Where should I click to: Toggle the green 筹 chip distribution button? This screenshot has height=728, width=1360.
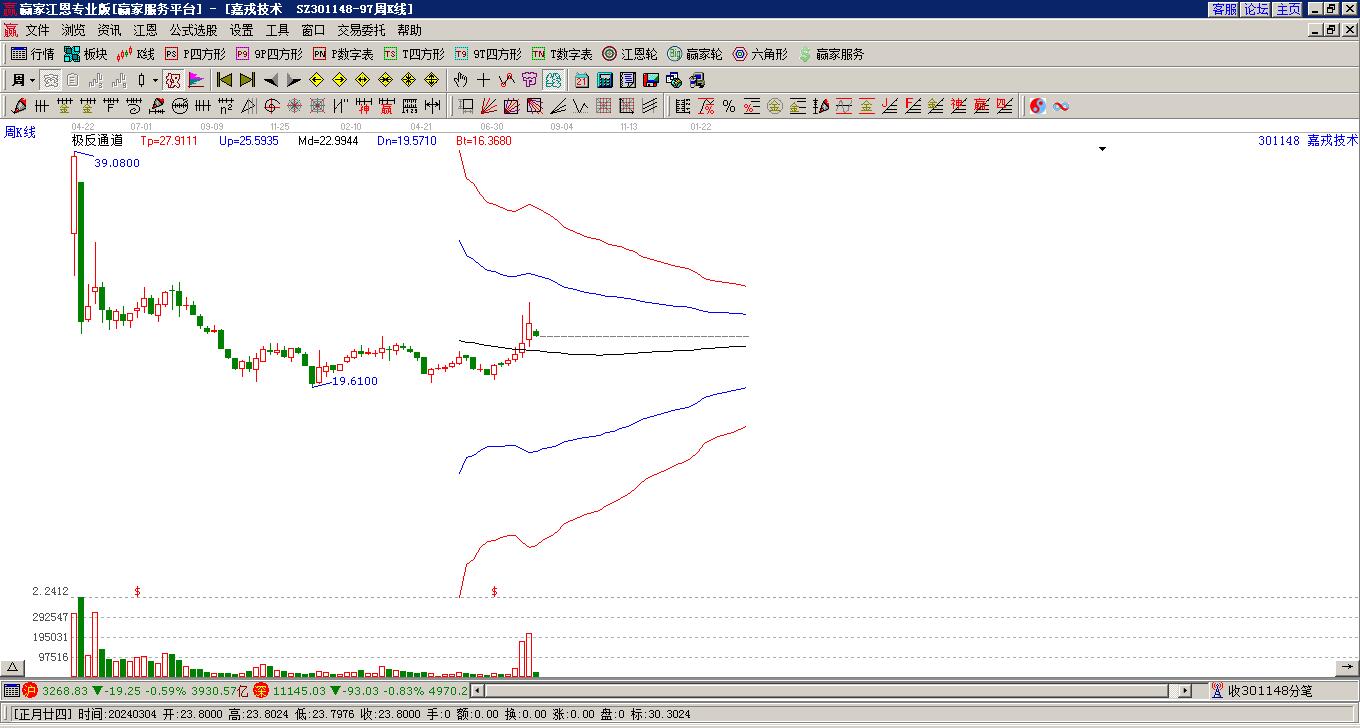point(554,80)
